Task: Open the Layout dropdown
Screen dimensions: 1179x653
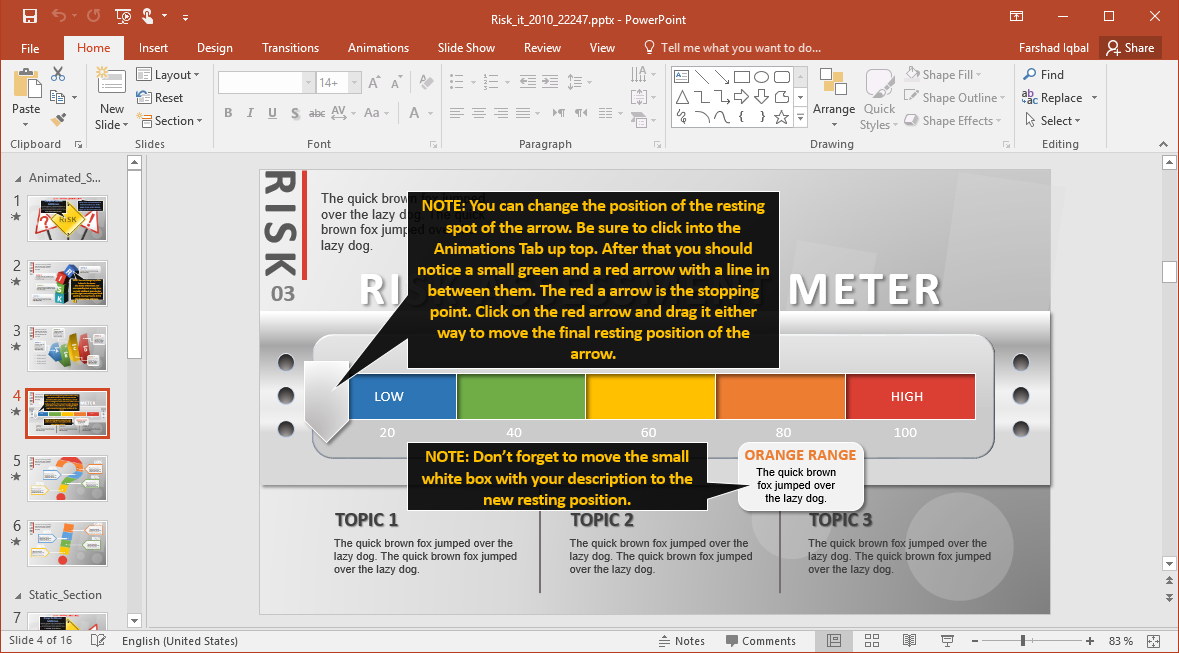Action: click(x=168, y=75)
